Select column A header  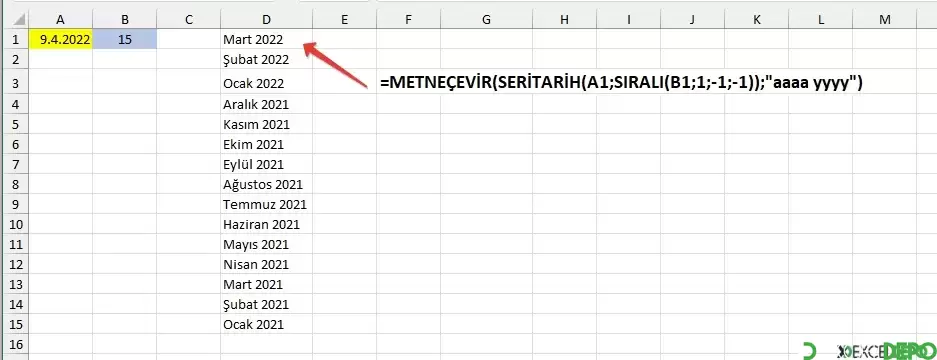(x=61, y=20)
